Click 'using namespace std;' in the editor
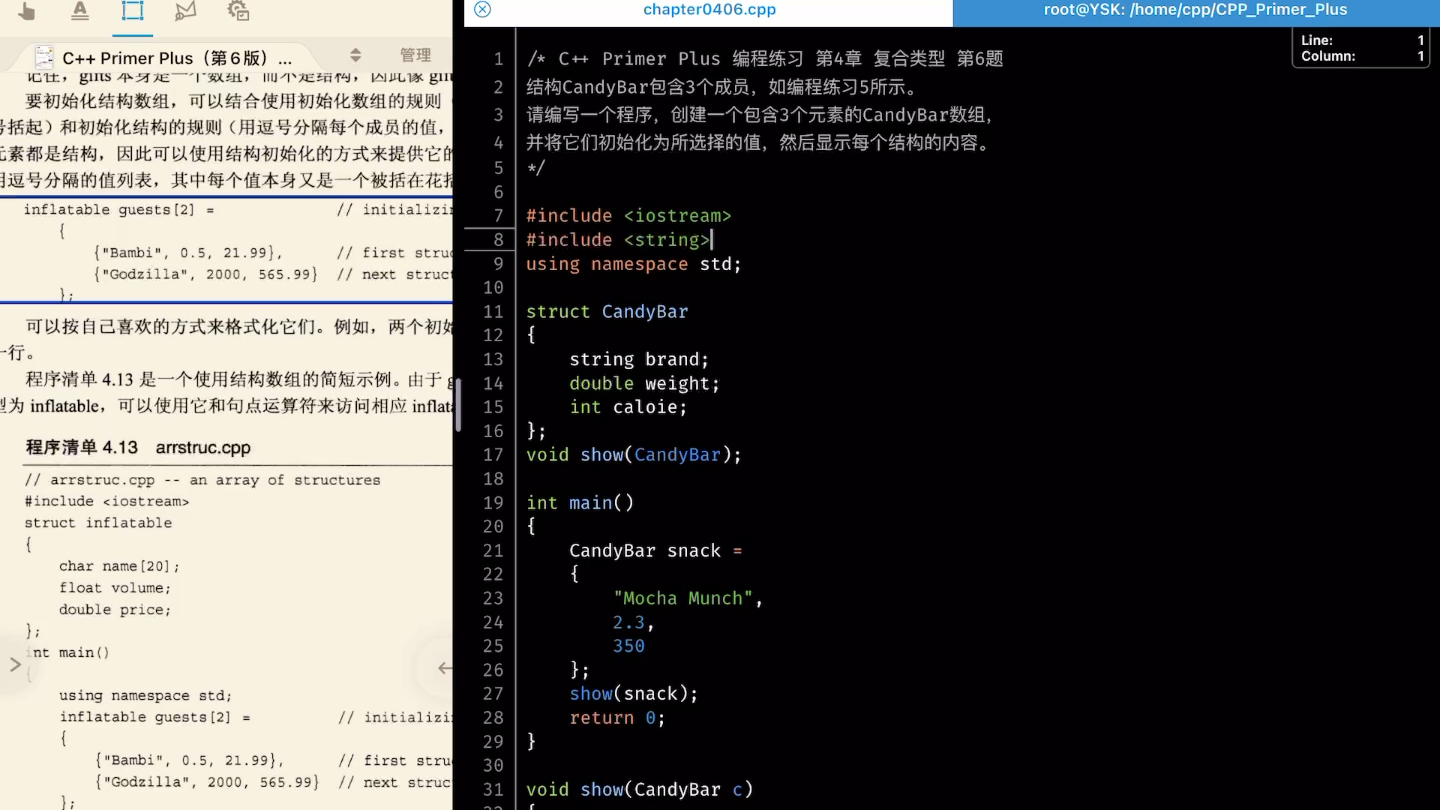This screenshot has width=1440, height=810. [634, 264]
